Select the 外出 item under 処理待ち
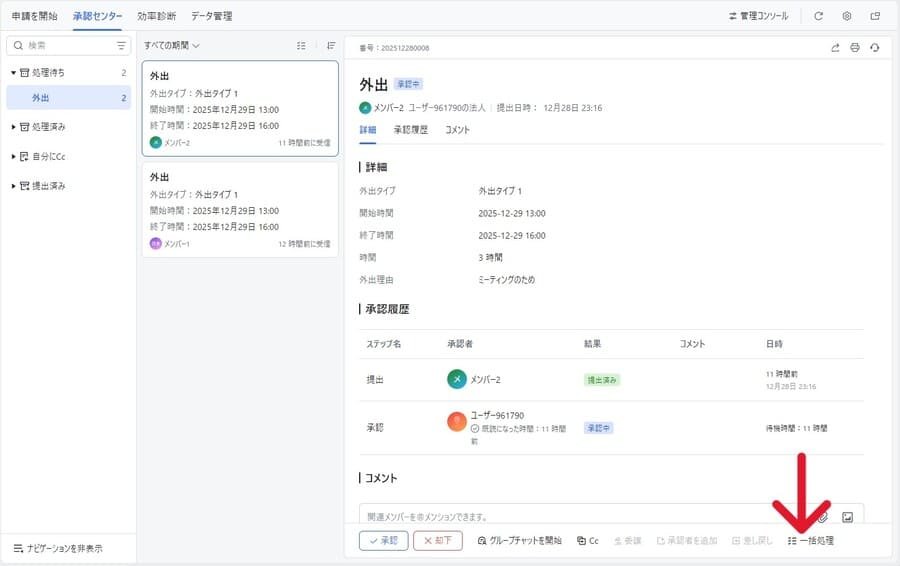 (x=69, y=98)
